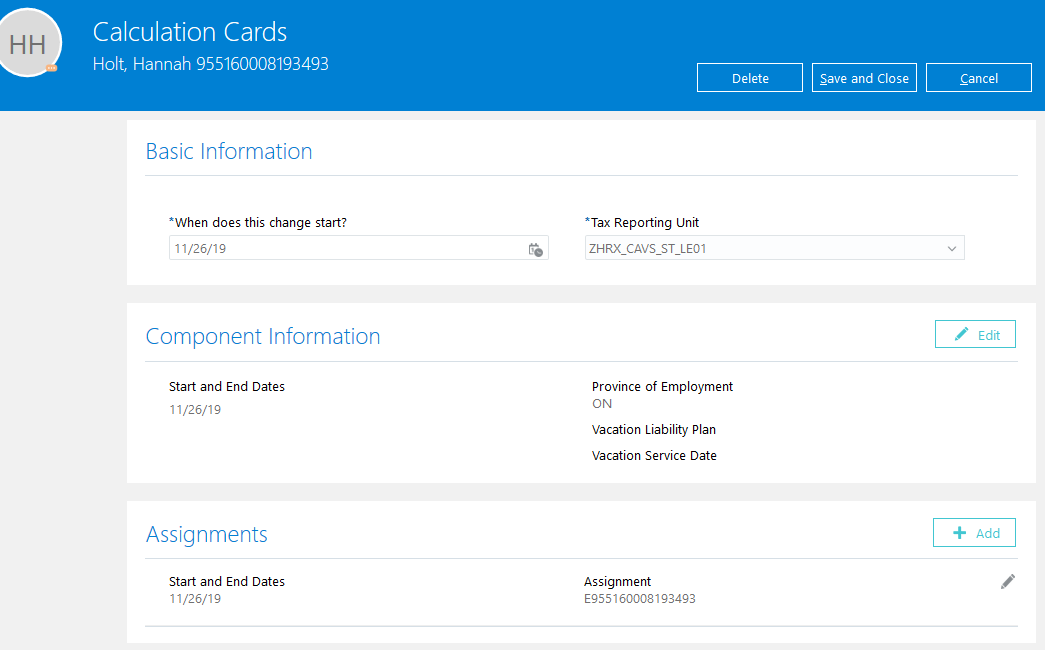Click the Delete button

tap(749, 78)
